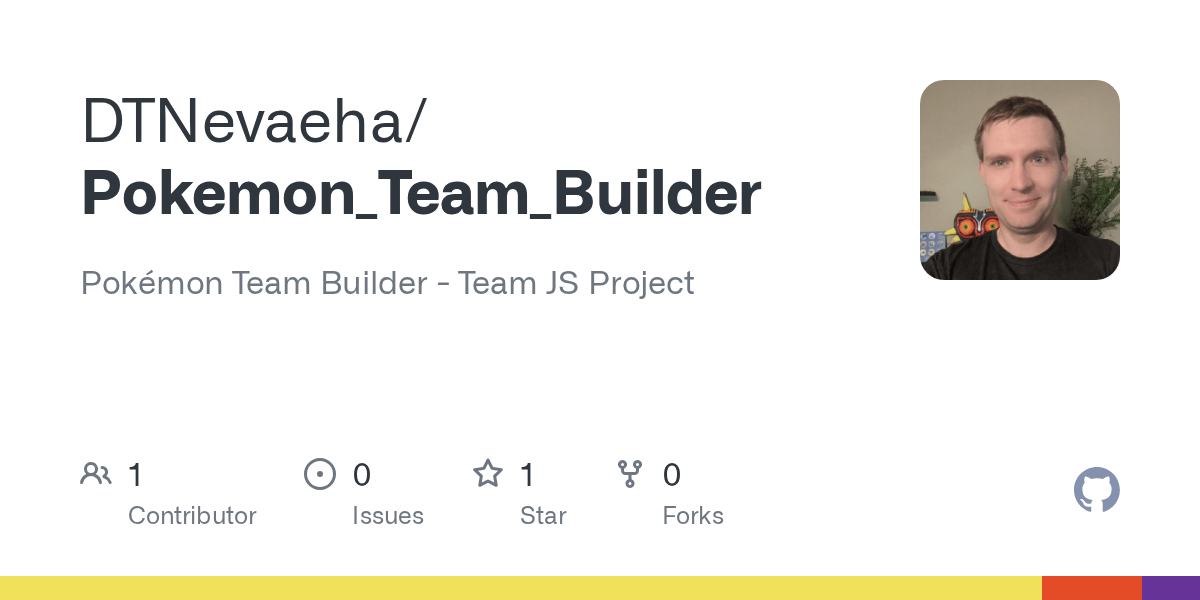Open the Pokemon_Team_Builder repository title

[x=421, y=194]
